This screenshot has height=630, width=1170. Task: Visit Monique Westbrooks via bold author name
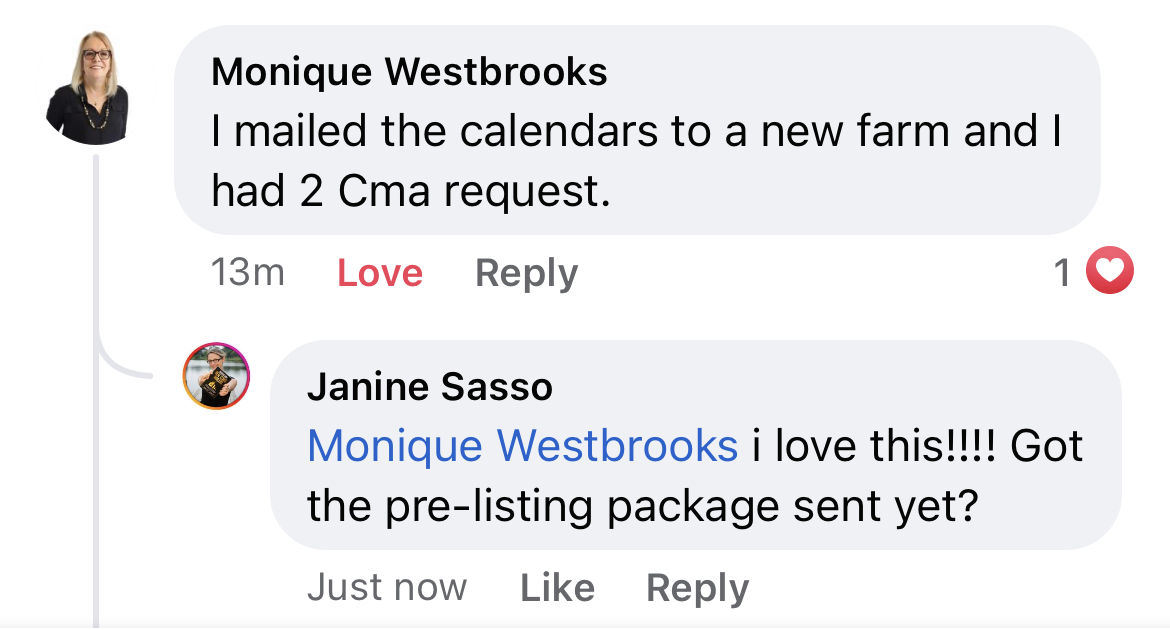[x=410, y=72]
